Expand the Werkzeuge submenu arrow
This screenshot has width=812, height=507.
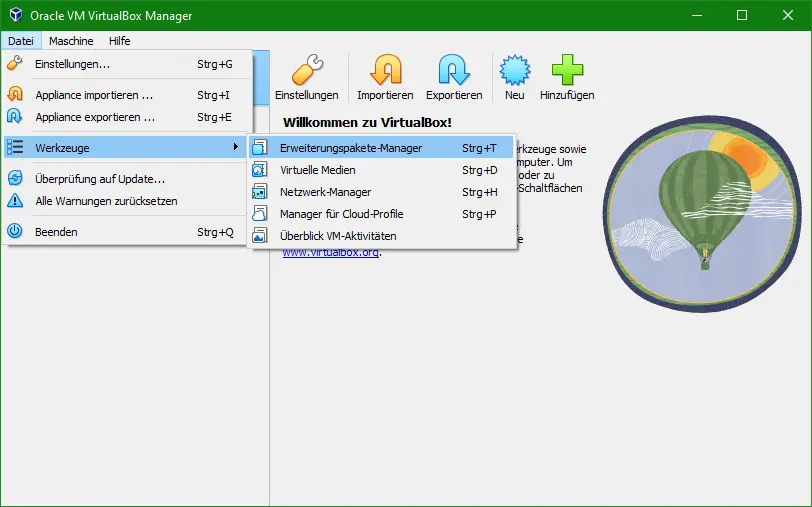point(236,148)
